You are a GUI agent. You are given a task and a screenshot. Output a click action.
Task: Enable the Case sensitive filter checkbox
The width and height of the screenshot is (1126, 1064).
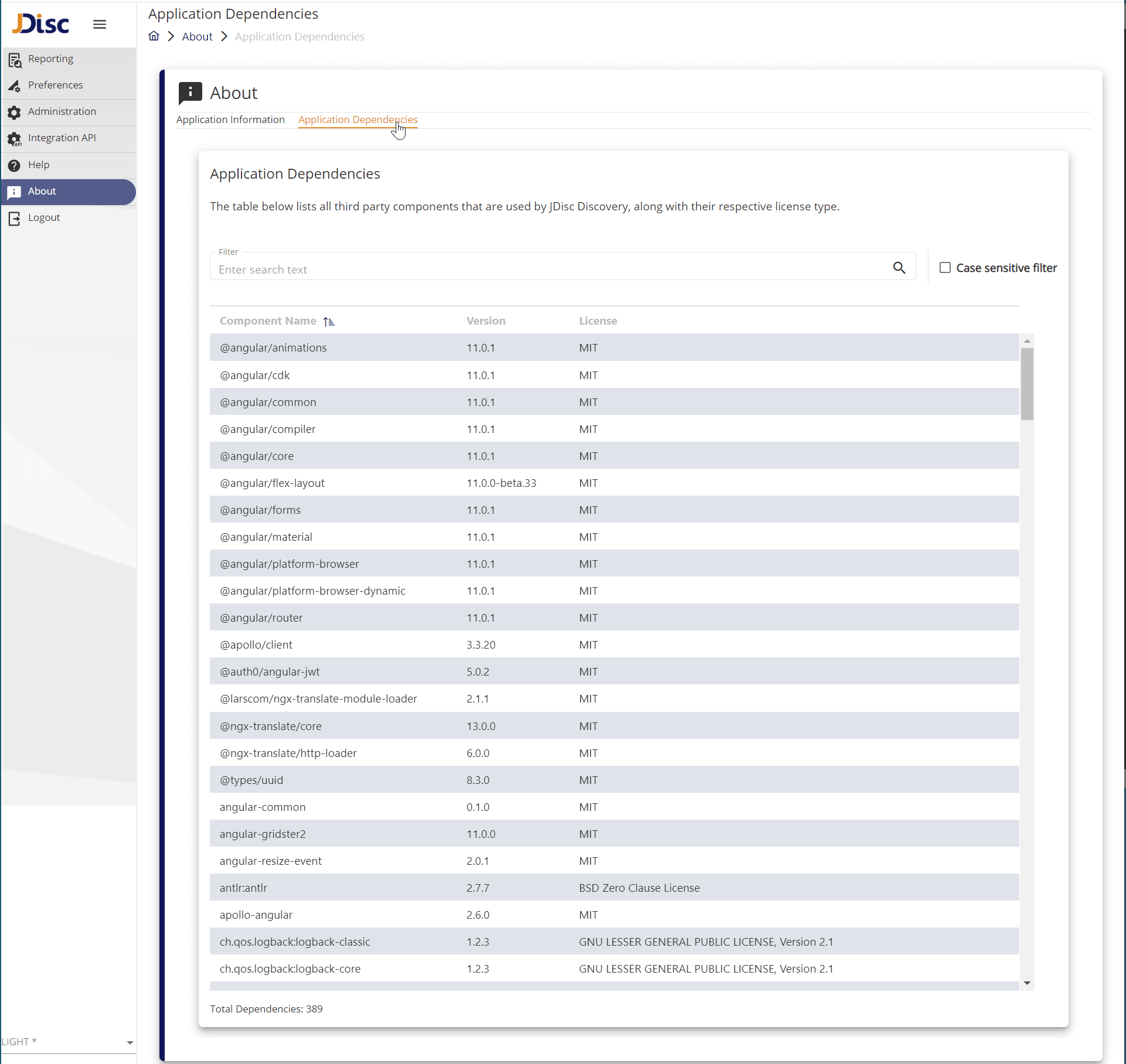pos(945,267)
